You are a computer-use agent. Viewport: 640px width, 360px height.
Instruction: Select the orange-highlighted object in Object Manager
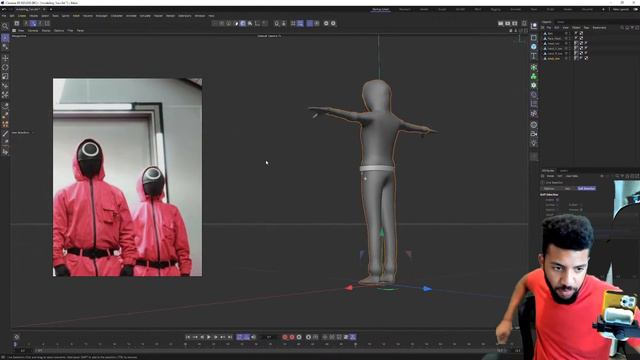coord(553,58)
